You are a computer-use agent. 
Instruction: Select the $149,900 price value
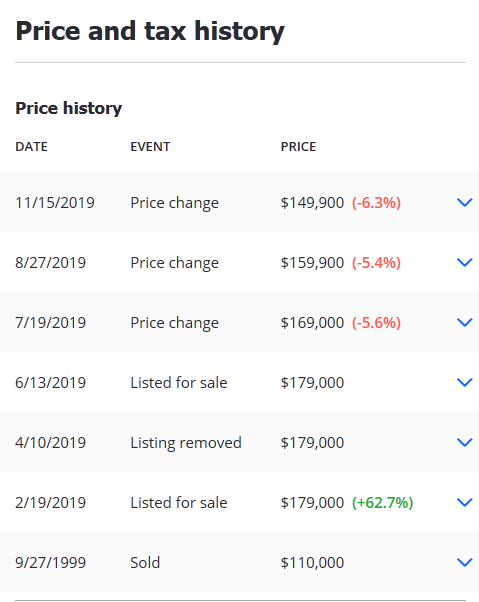312,203
